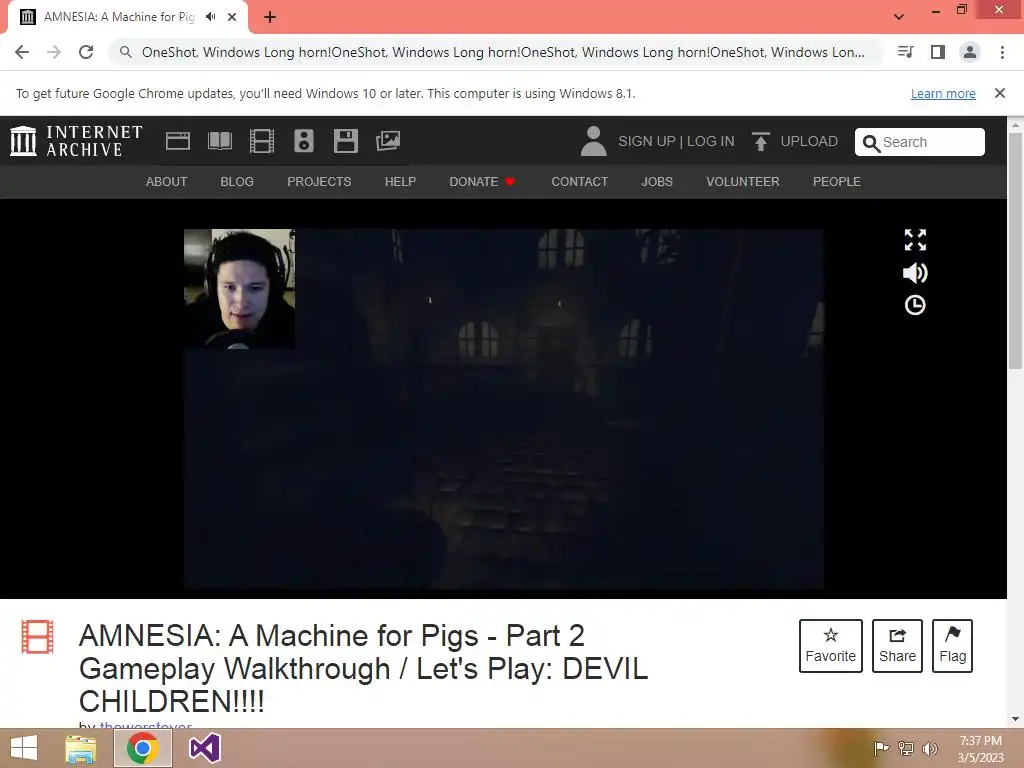Viewport: 1024px width, 768px height.
Task: Click the UPLOAD link text
Action: pyautogui.click(x=809, y=141)
